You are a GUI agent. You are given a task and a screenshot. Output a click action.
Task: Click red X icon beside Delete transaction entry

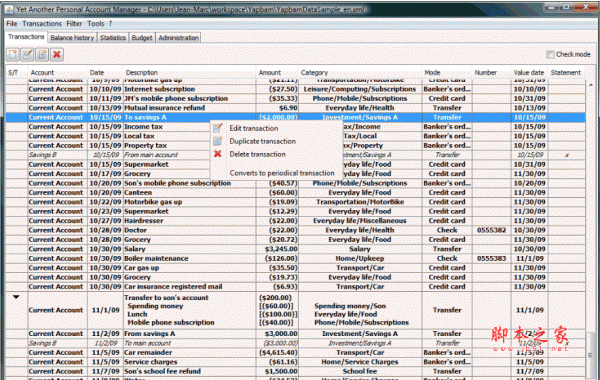(x=218, y=154)
